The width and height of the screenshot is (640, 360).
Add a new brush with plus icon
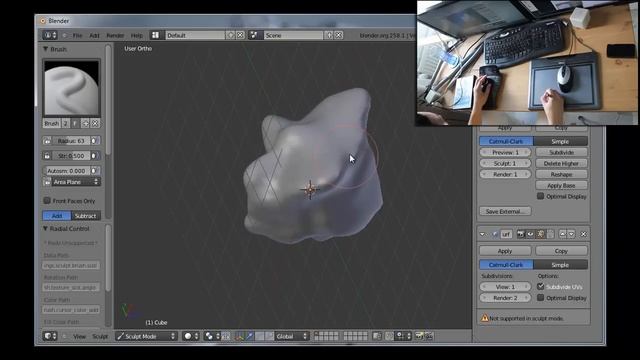point(85,123)
